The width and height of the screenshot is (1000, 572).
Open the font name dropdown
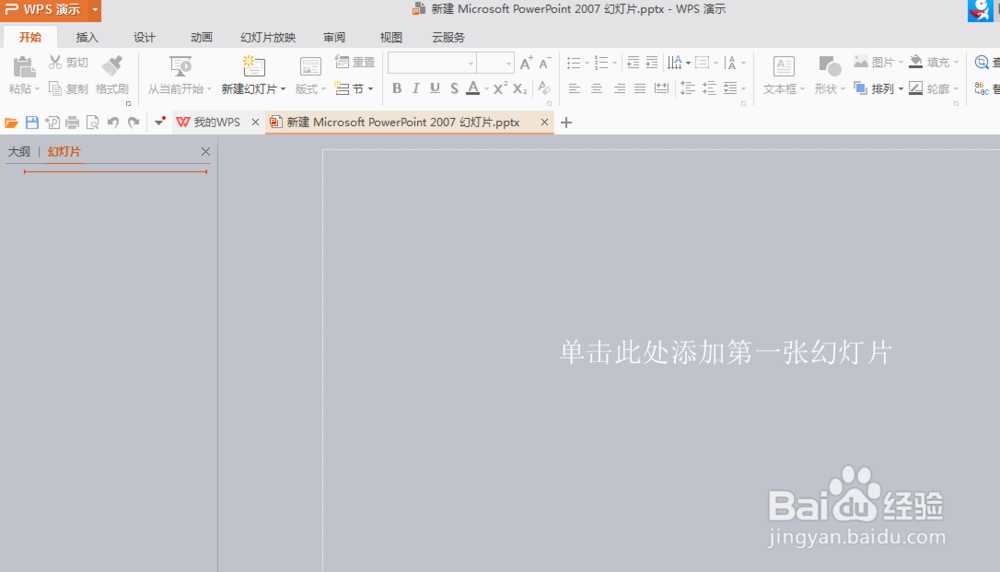[x=471, y=63]
